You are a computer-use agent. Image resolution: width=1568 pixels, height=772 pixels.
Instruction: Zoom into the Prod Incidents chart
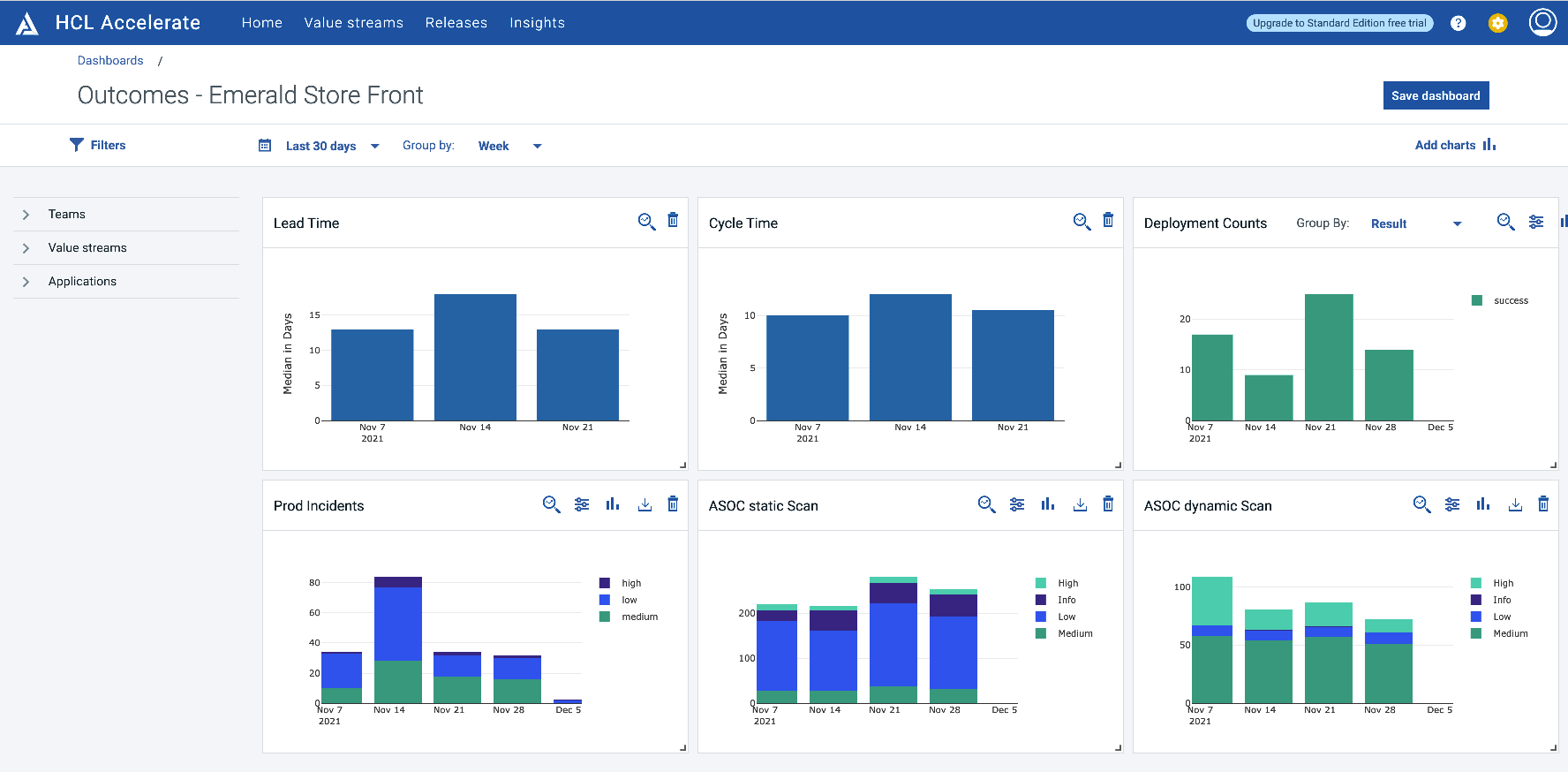tap(551, 504)
